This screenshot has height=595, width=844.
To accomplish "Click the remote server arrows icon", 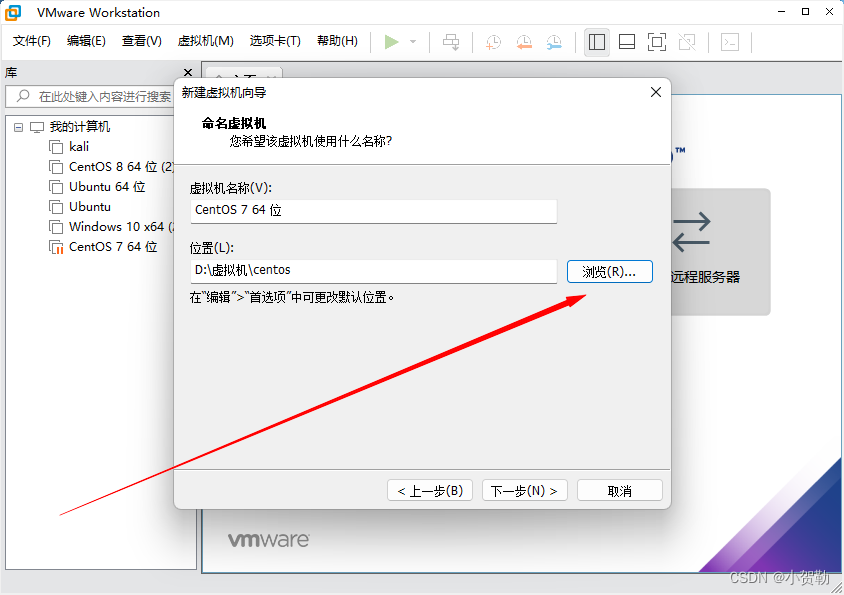I will pos(692,232).
